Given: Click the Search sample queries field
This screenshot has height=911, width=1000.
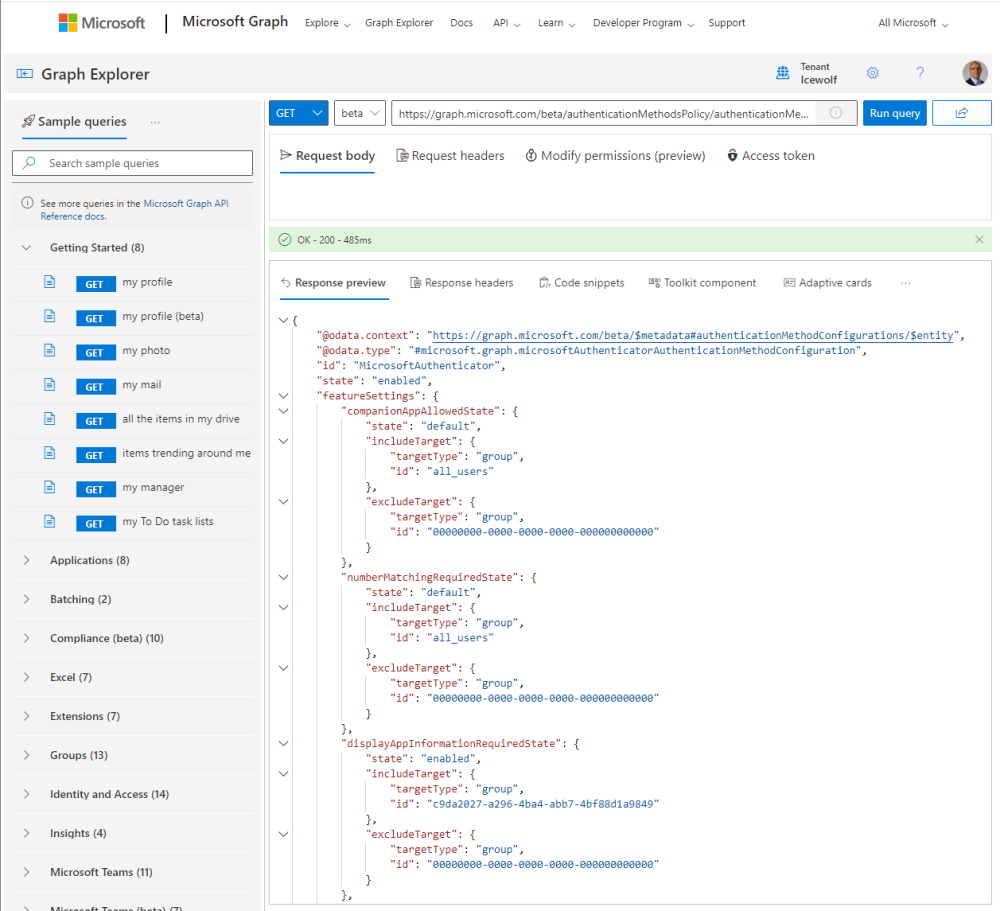Looking at the screenshot, I should click(132, 162).
